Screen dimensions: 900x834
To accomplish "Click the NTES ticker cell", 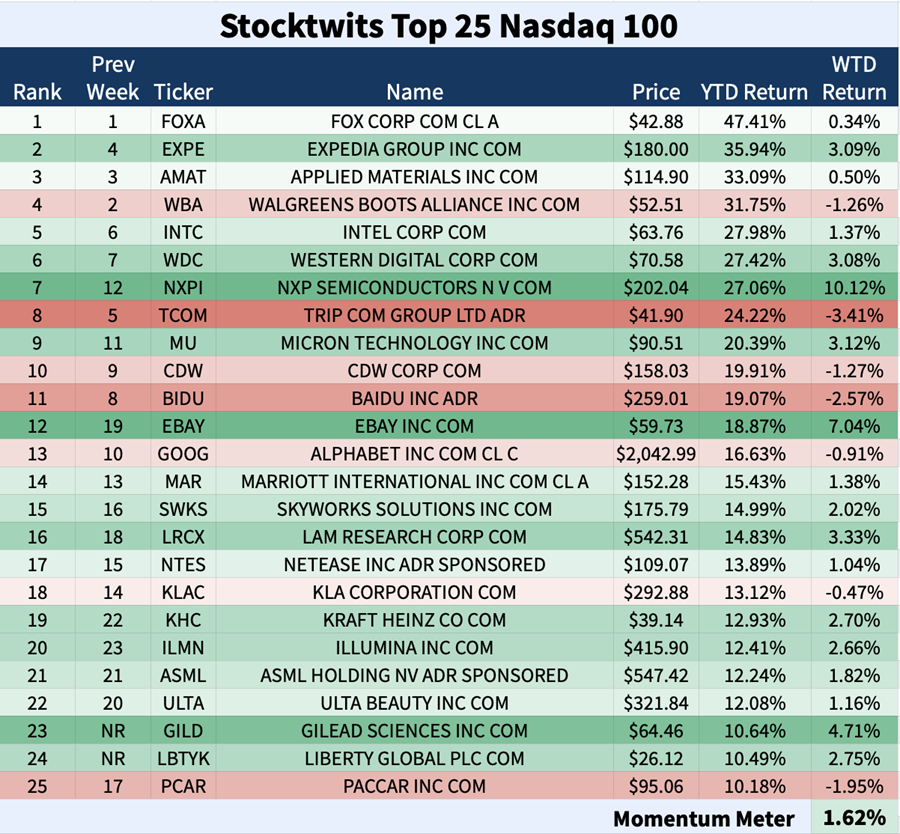I will (x=183, y=565).
